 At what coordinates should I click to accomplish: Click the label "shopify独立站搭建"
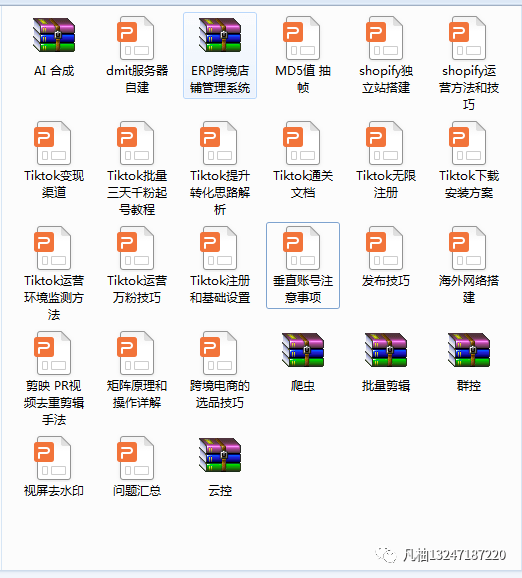click(x=386, y=79)
